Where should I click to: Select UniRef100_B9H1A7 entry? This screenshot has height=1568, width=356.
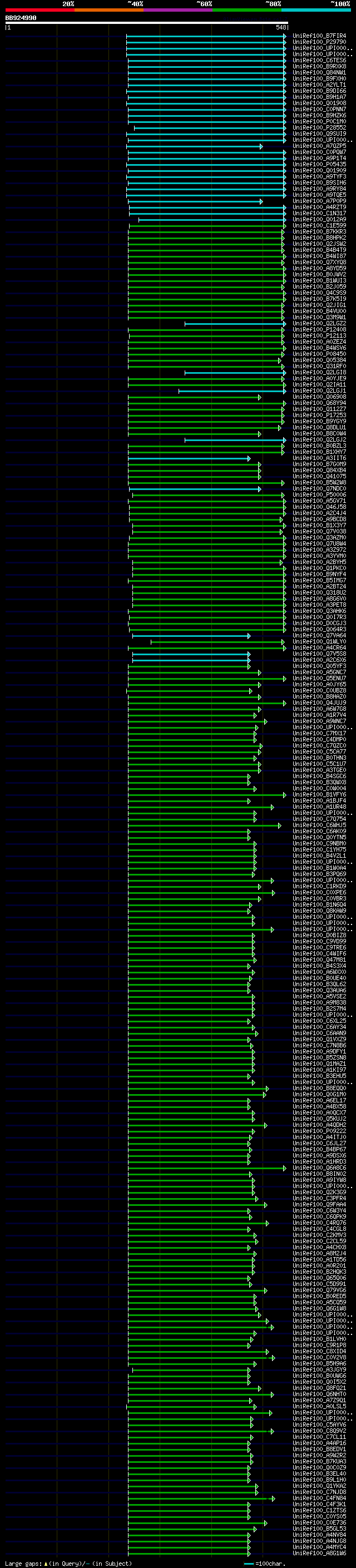tap(319, 97)
